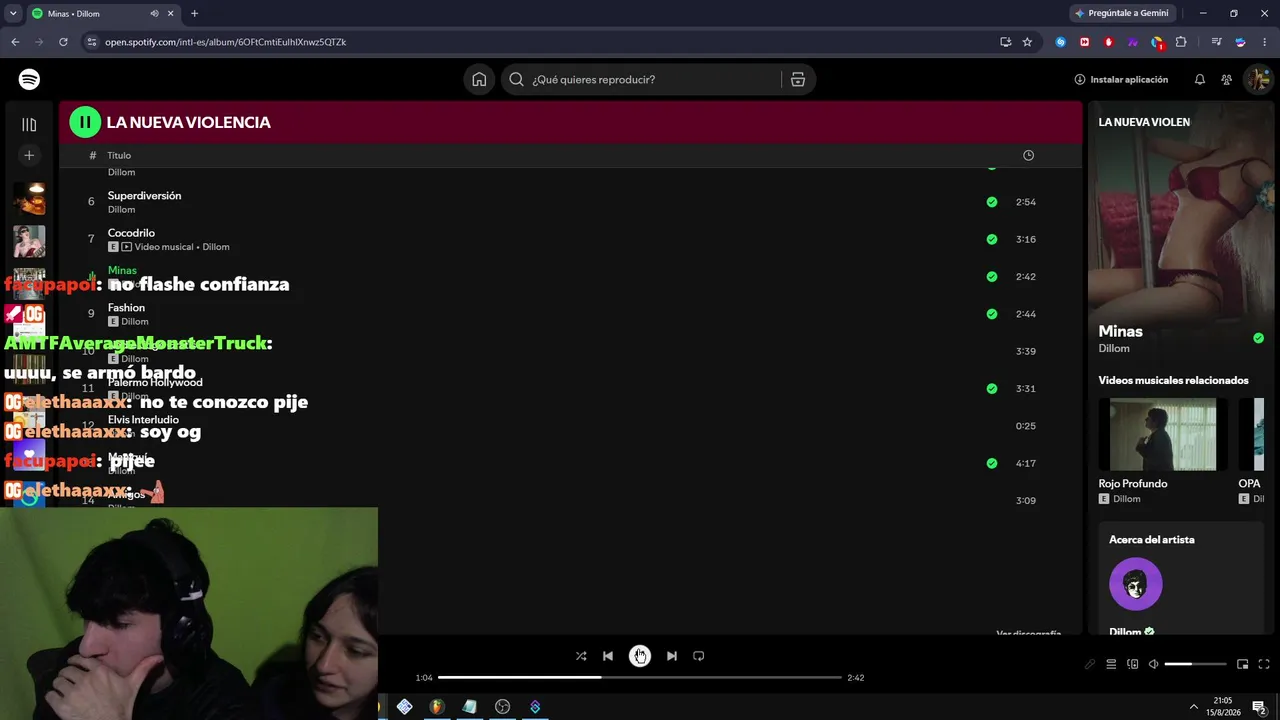Open LA NUEVA VIOLENCIA in the right panel header
Viewport: 1280px width, 720px height.
point(1144,122)
